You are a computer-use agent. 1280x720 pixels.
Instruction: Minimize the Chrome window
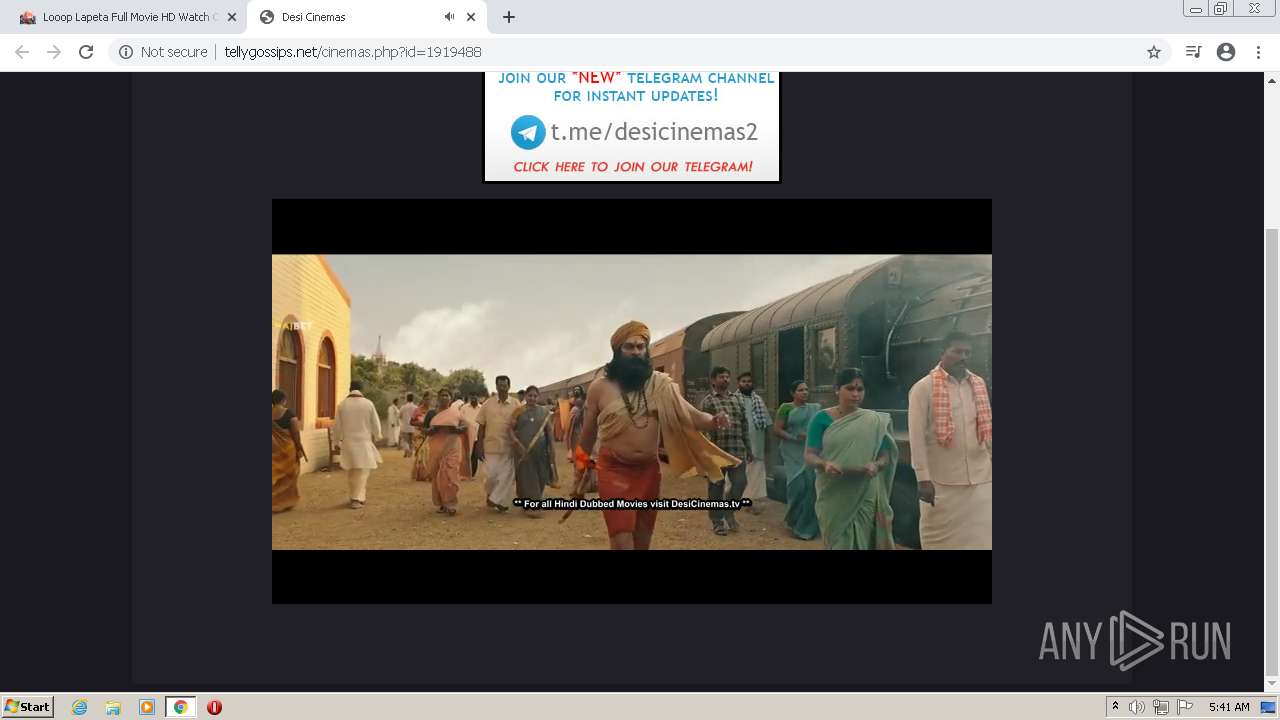(1196, 8)
